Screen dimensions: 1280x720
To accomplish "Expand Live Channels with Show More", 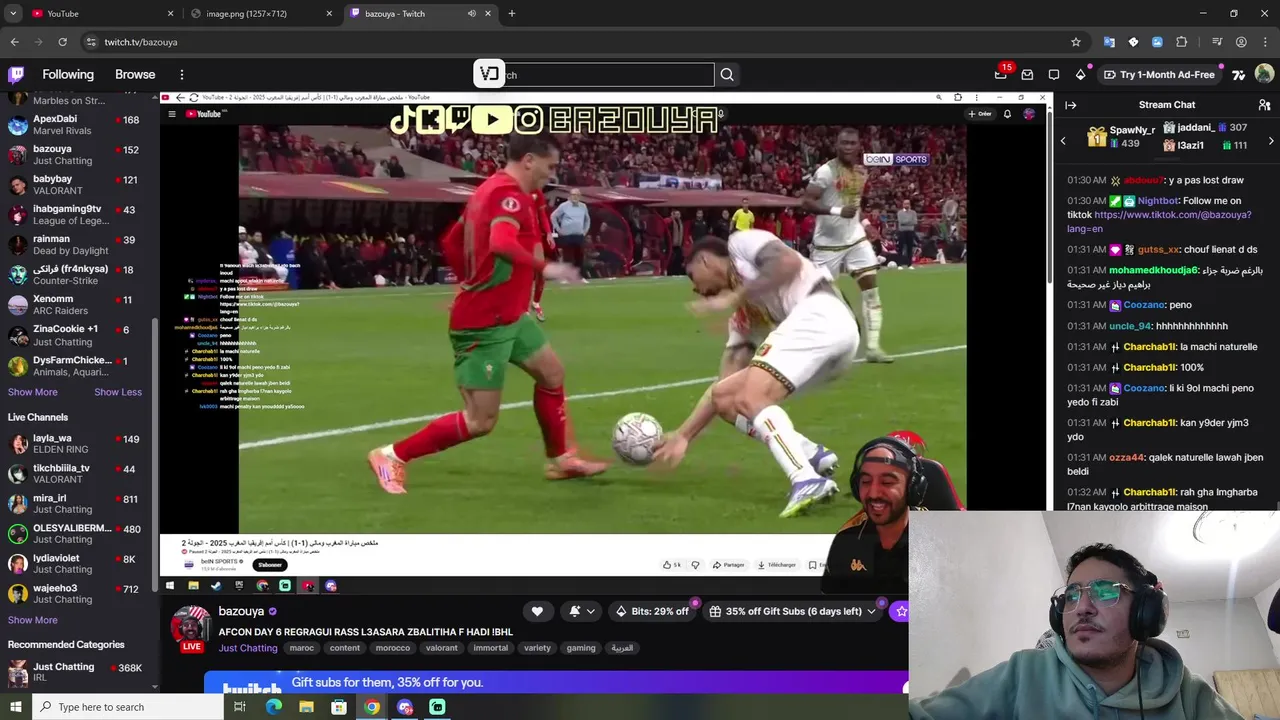I will click(32, 620).
